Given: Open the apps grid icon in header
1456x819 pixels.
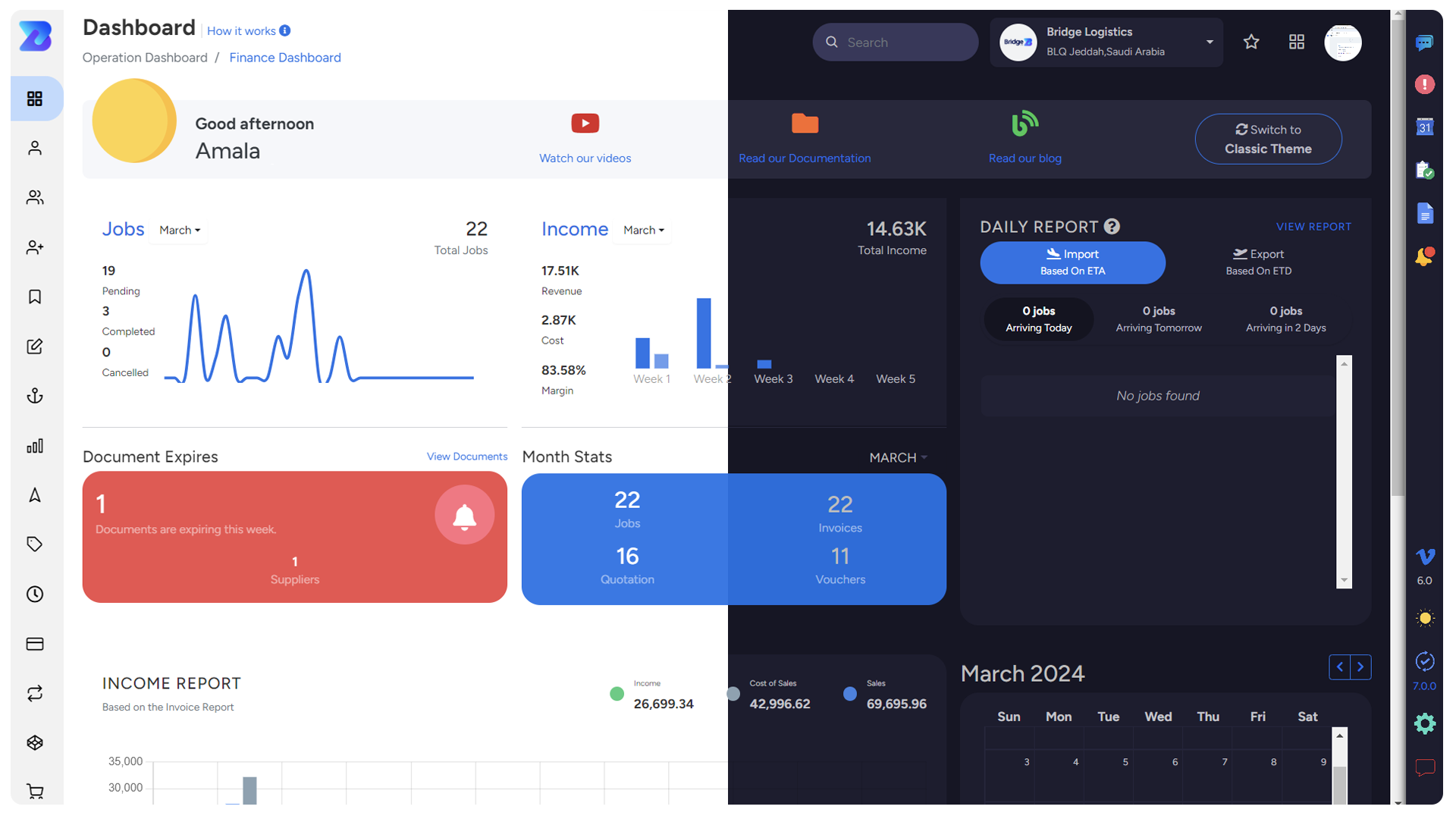Looking at the screenshot, I should [x=1297, y=42].
